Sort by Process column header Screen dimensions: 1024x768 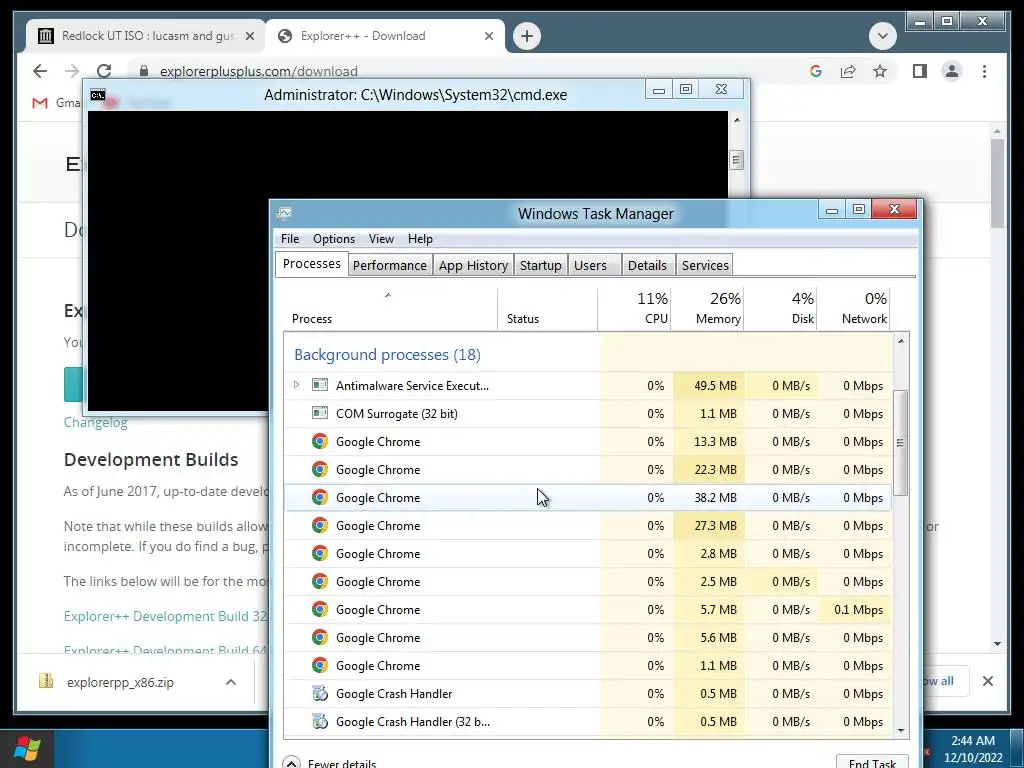(x=312, y=319)
